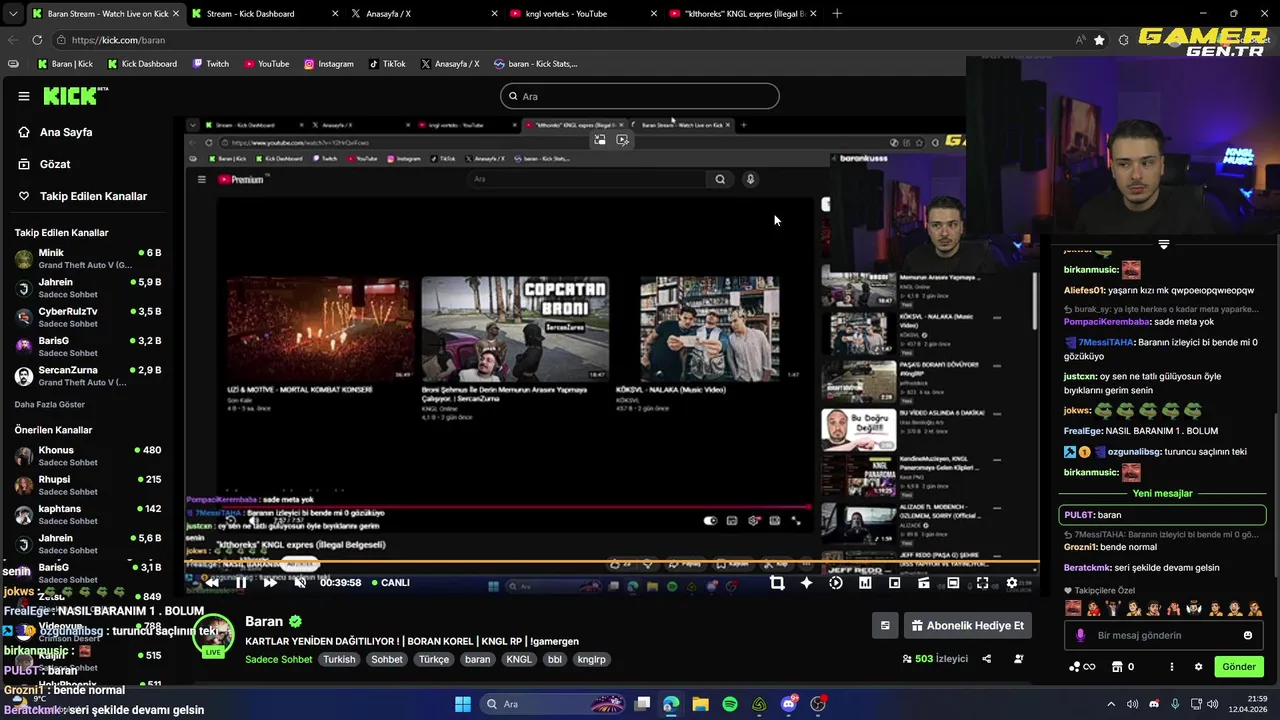This screenshot has width=1280, height=720.
Task: Open the 'baran - Kick Stats' bookmark
Action: click(535, 64)
